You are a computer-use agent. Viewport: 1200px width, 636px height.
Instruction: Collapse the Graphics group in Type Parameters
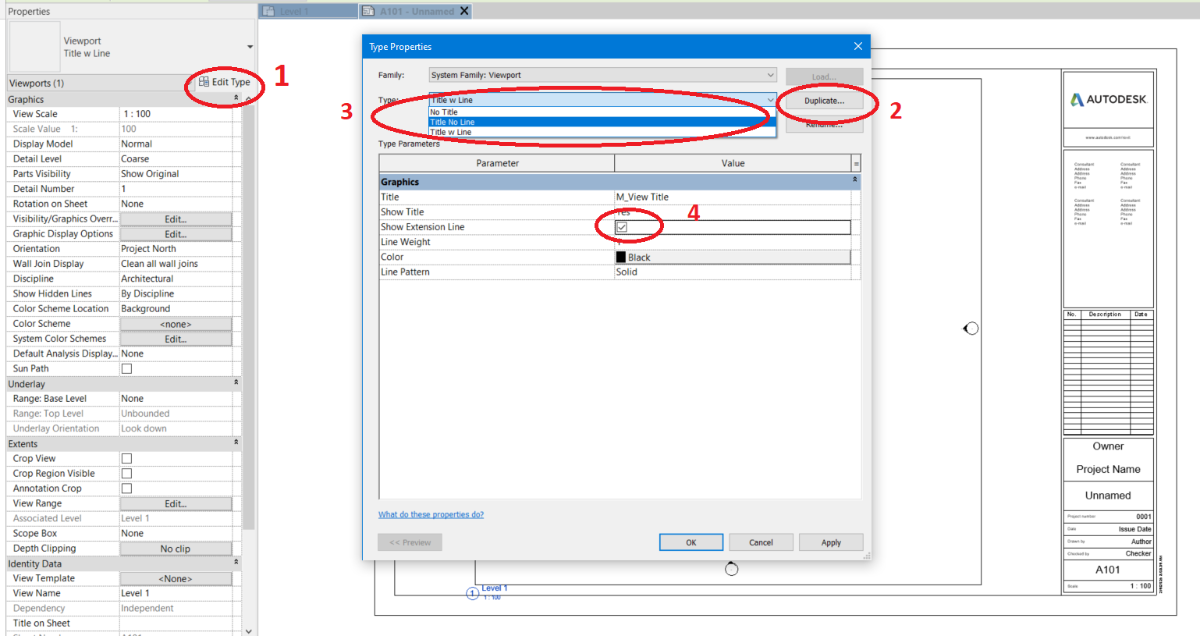[x=855, y=180]
